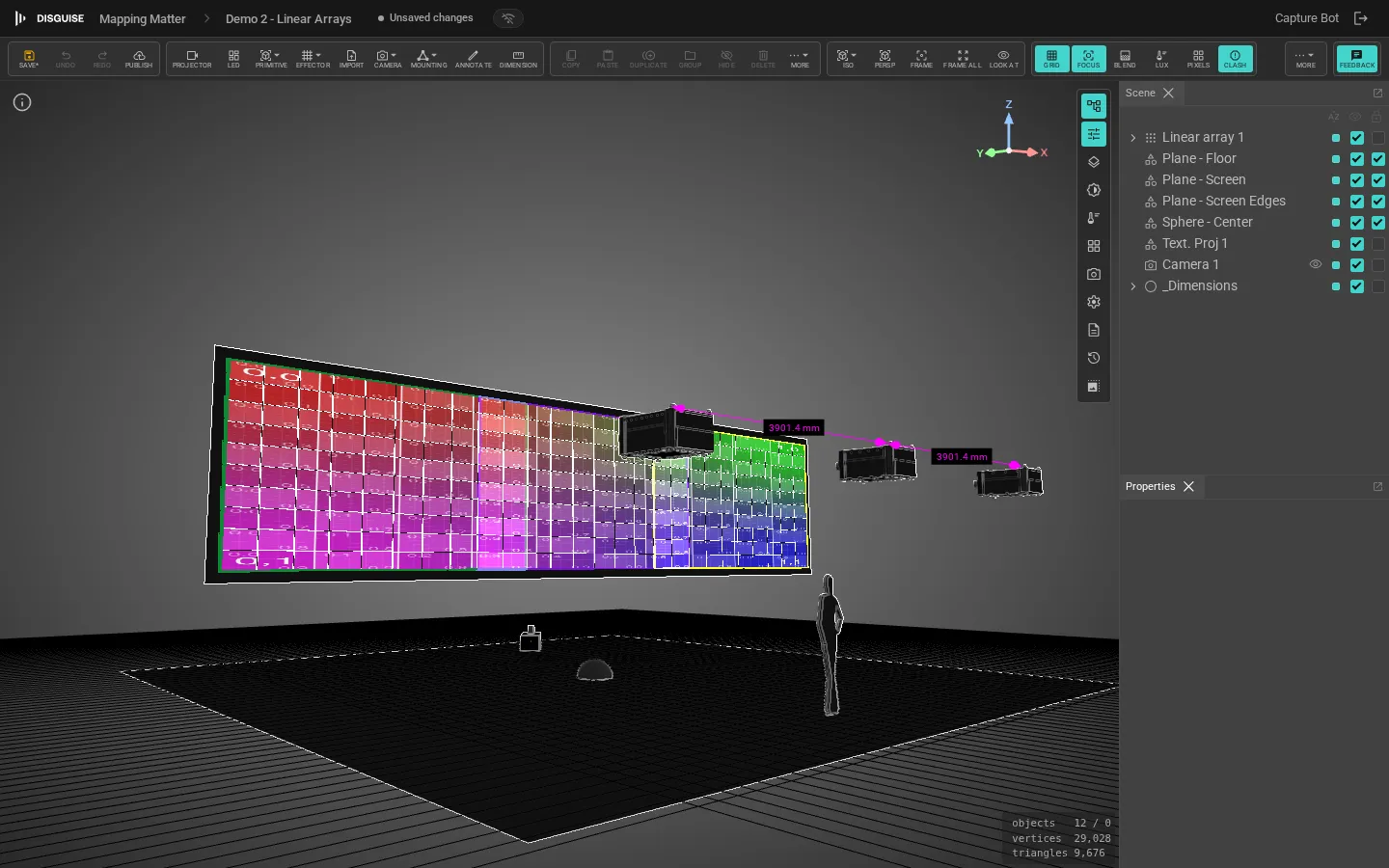Click the half-filled gear icon in the sidebar
This screenshot has height=868, width=1389.
1094,190
